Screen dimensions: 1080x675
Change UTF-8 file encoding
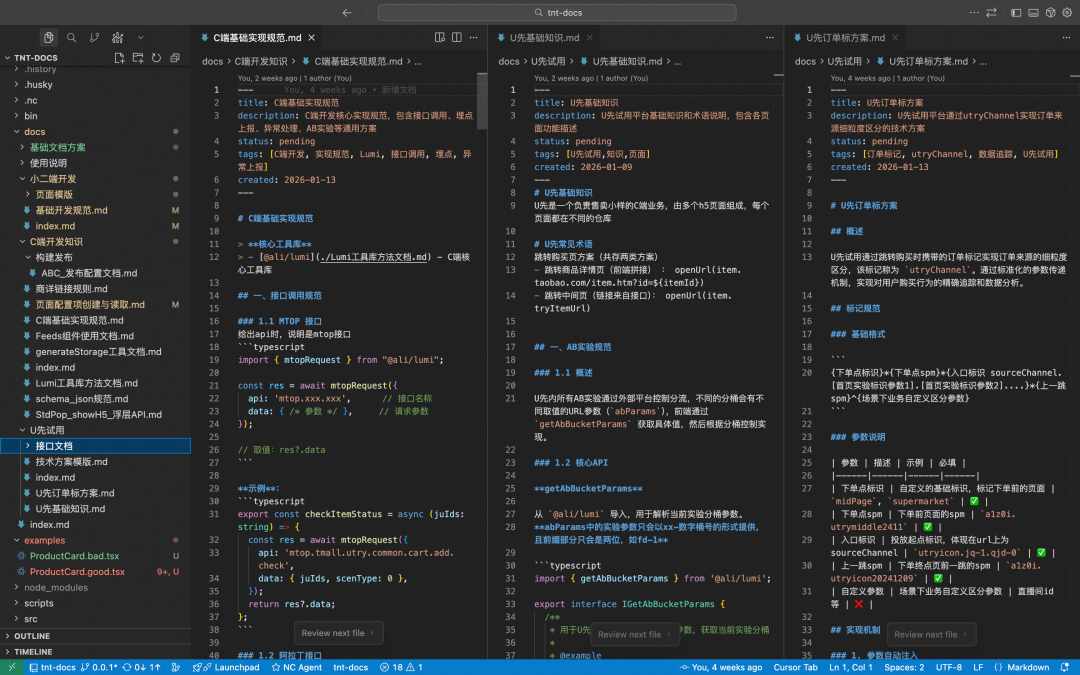[x=948, y=667]
